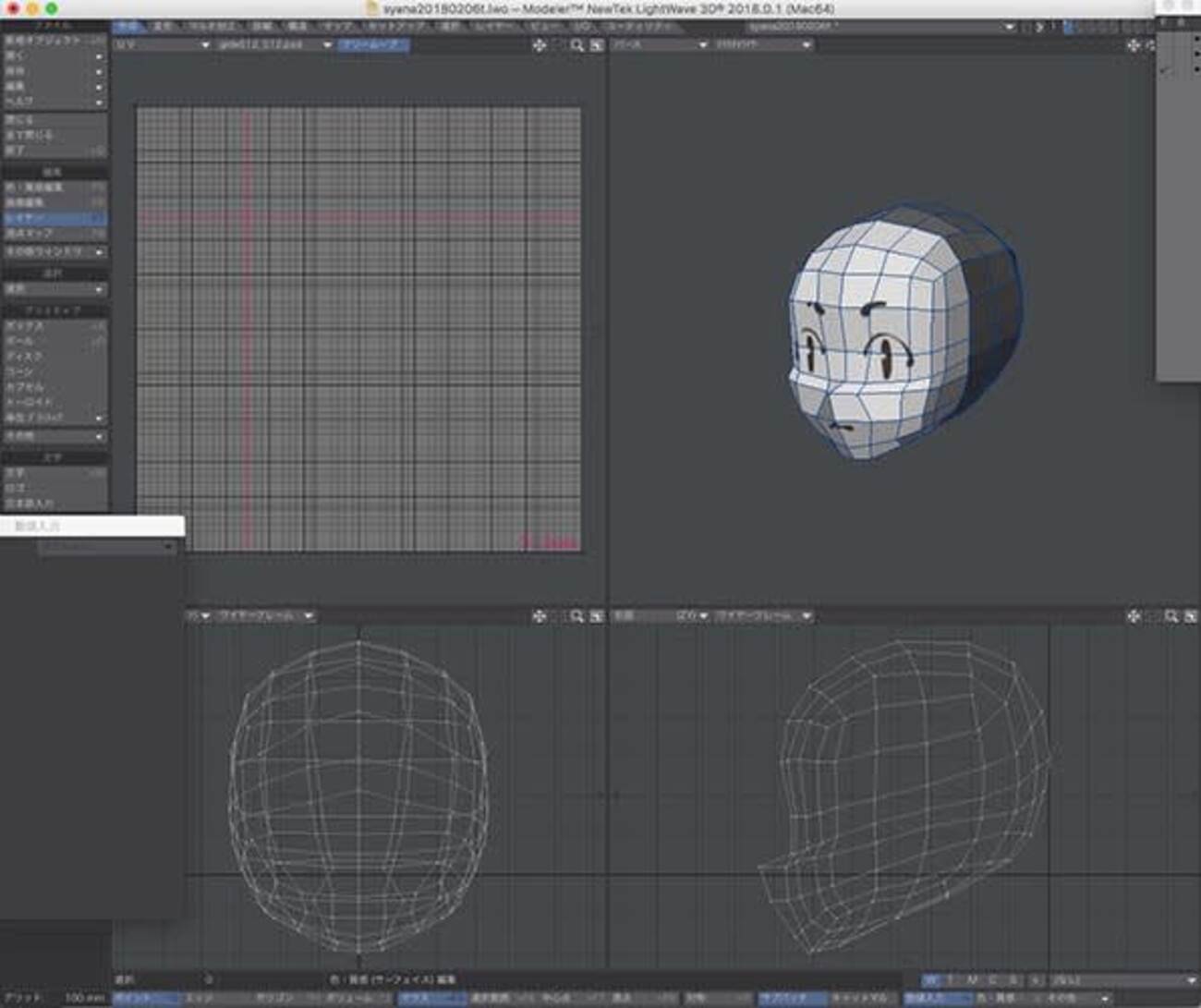1201x1008 pixels.
Task: Open the レイヤー panel from the left sidebar
Action: tap(55, 219)
